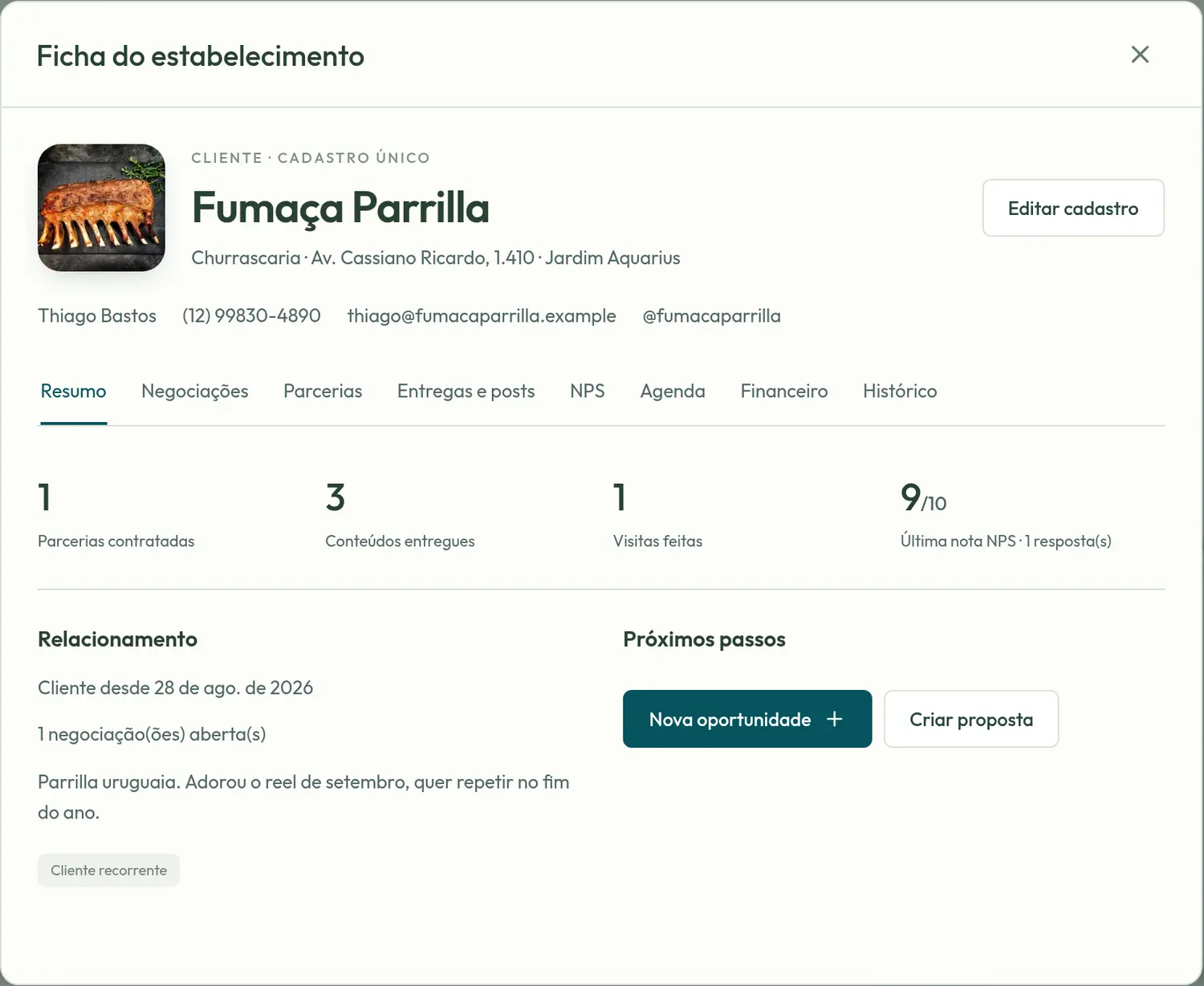1204x986 pixels.
Task: Click Editar cadastro button
Action: pos(1073,208)
